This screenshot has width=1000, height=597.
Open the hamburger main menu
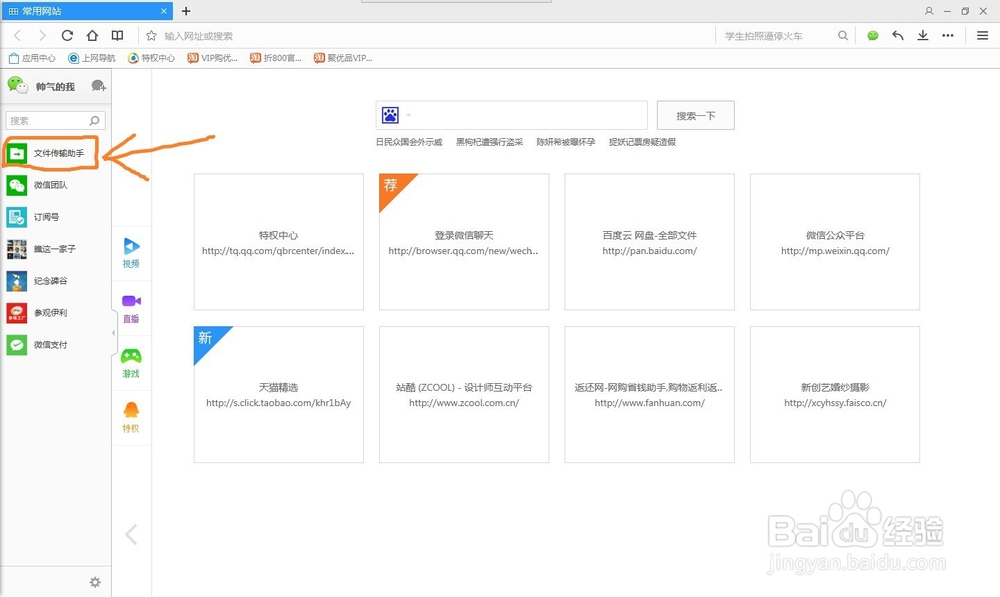click(x=982, y=36)
